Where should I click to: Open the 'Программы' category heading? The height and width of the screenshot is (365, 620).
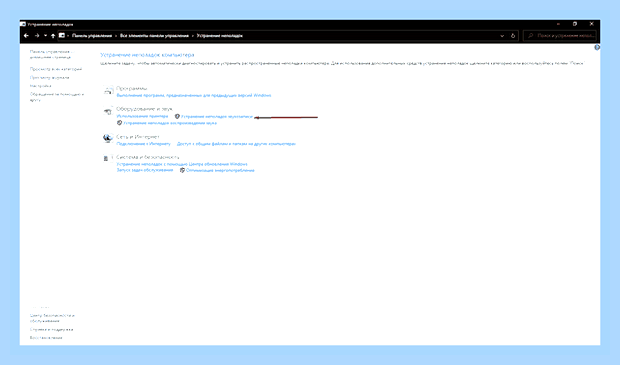[x=132, y=88]
